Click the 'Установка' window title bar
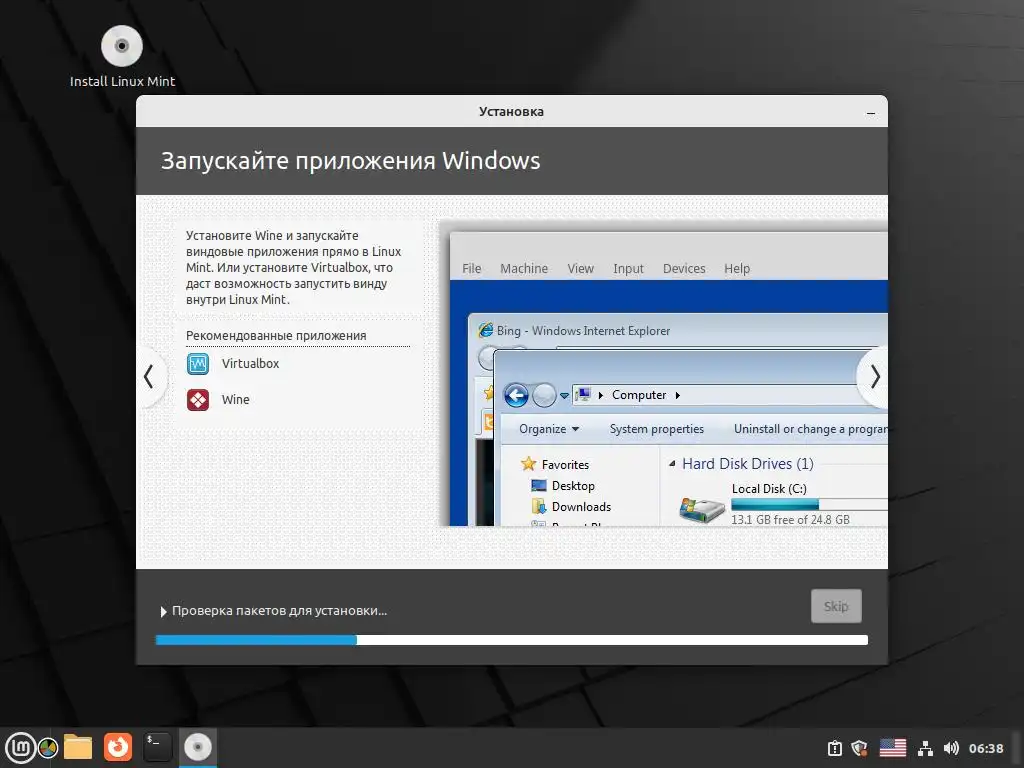 [511, 112]
